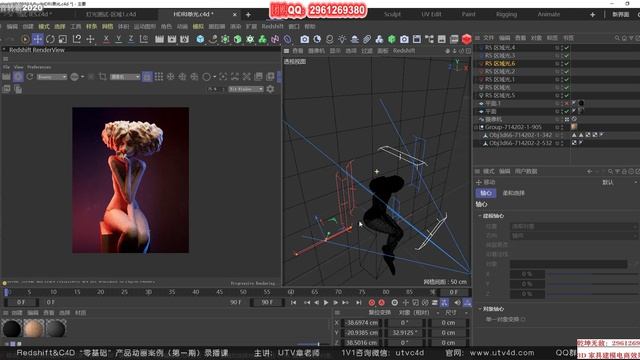Switch to Rigging layout tab
640x360 pixels.
coord(506,14)
